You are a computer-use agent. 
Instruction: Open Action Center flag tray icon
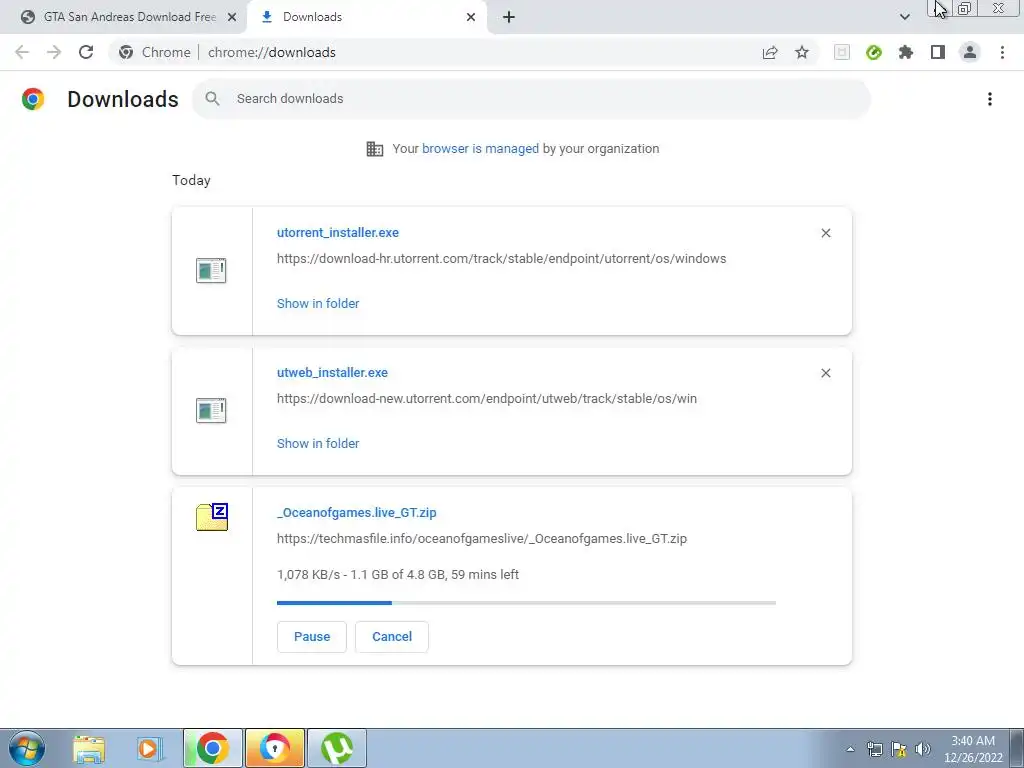899,749
